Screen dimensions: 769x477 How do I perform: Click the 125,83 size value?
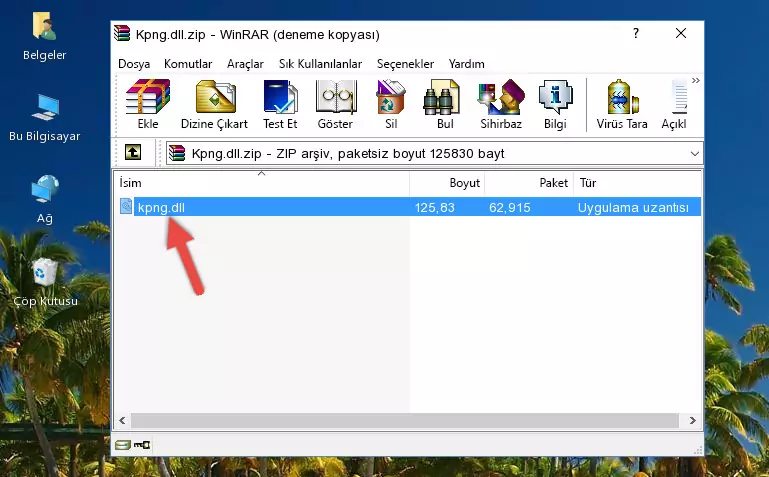[435, 207]
